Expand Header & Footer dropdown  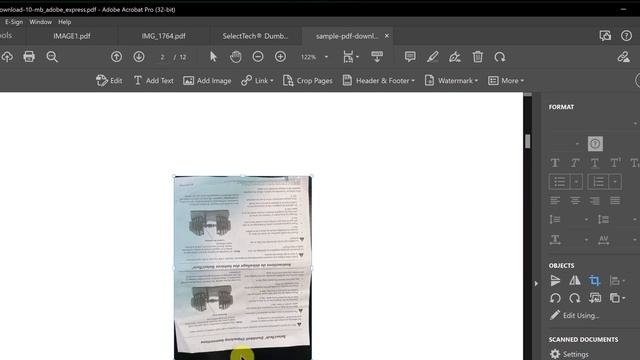379,80
